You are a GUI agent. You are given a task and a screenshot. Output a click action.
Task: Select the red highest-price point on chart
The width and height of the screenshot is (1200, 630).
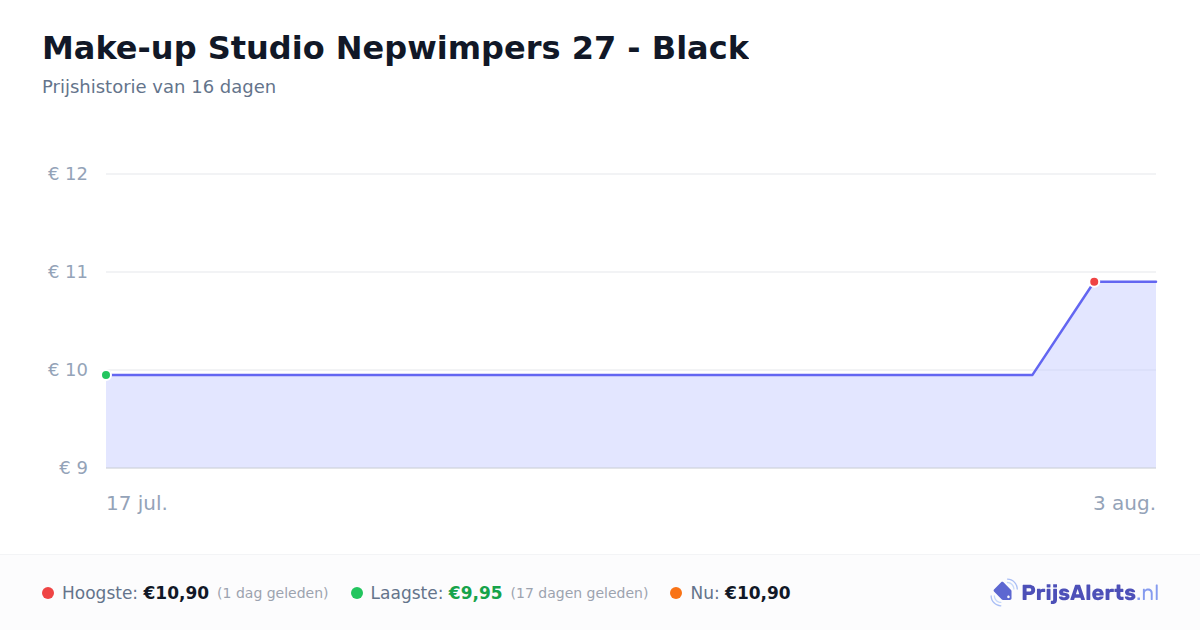pyautogui.click(x=1094, y=282)
